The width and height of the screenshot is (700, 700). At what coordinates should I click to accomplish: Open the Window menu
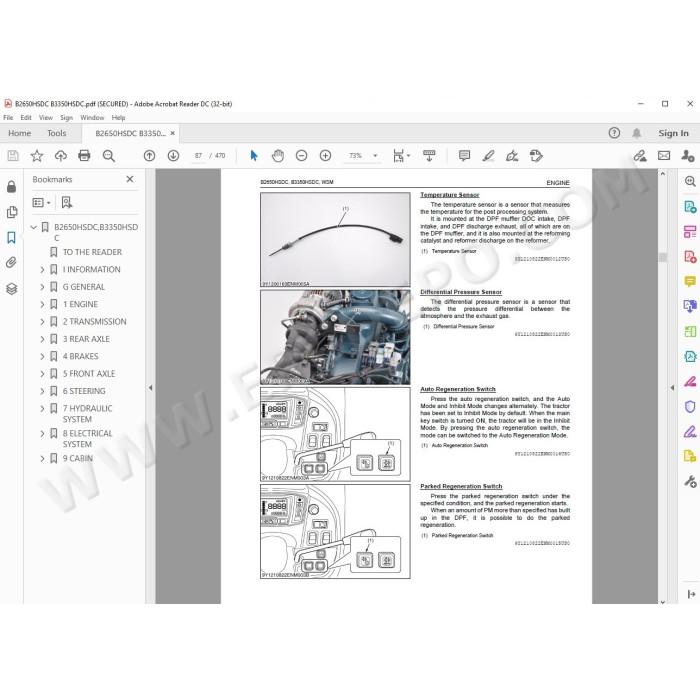click(x=92, y=117)
